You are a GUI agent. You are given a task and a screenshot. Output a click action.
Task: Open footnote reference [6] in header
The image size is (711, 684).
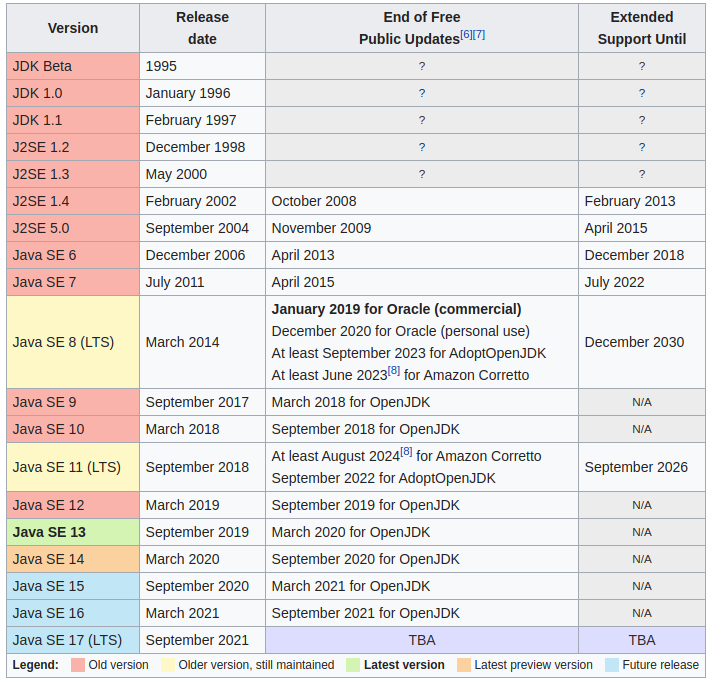pyautogui.click(x=466, y=34)
